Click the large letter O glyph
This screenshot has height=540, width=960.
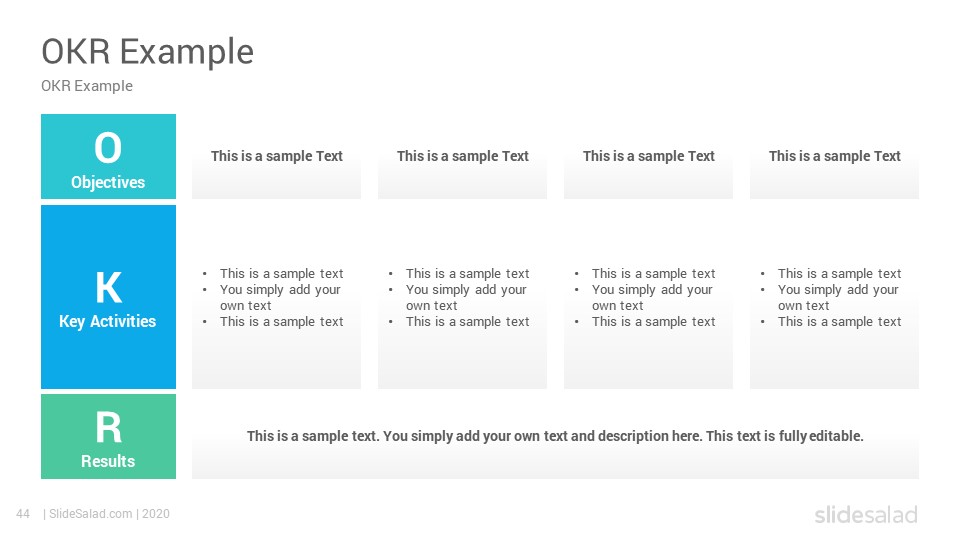pos(108,148)
